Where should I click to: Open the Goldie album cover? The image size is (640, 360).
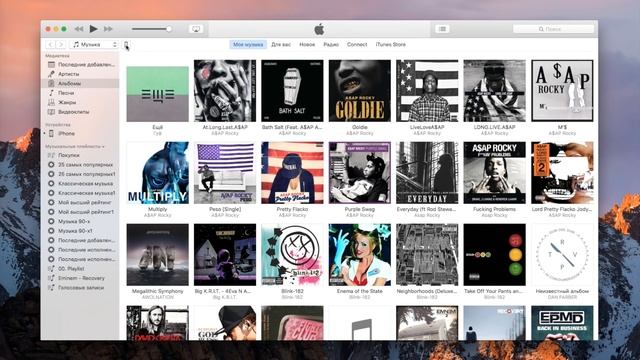click(360, 91)
